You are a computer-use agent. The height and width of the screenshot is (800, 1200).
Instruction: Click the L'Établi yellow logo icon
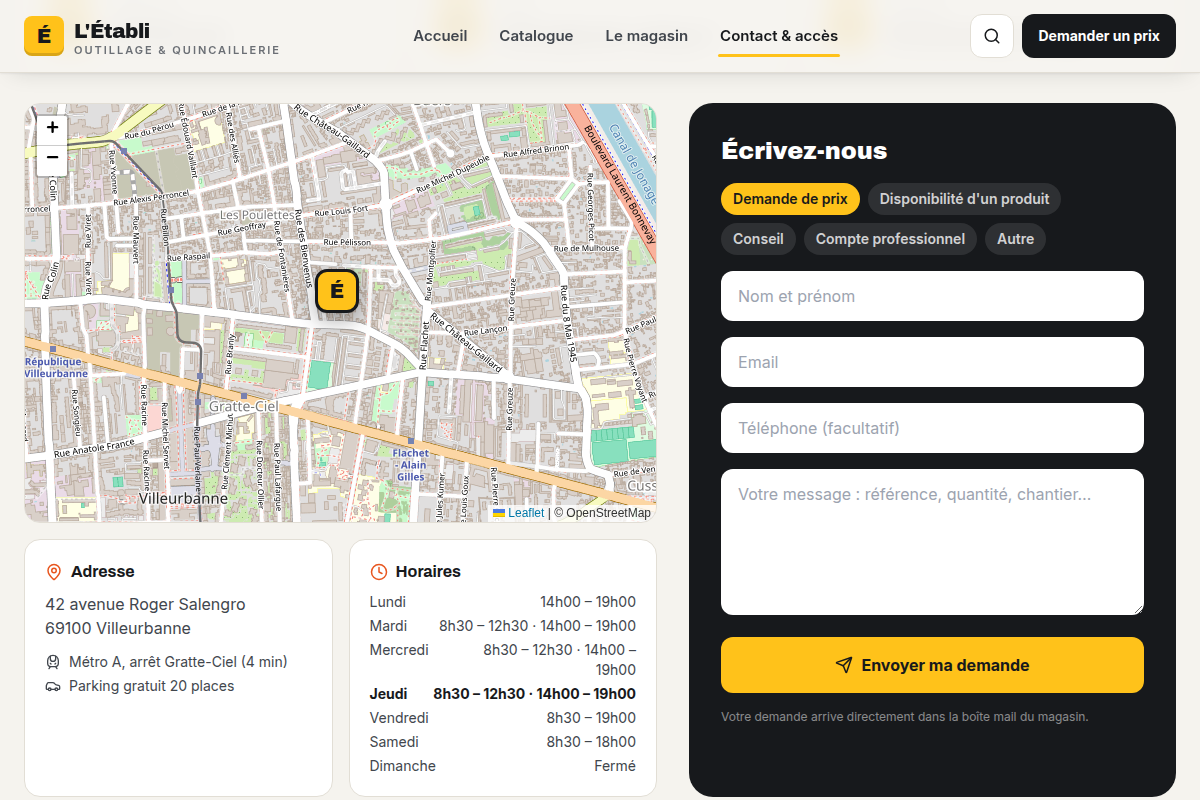tap(44, 36)
